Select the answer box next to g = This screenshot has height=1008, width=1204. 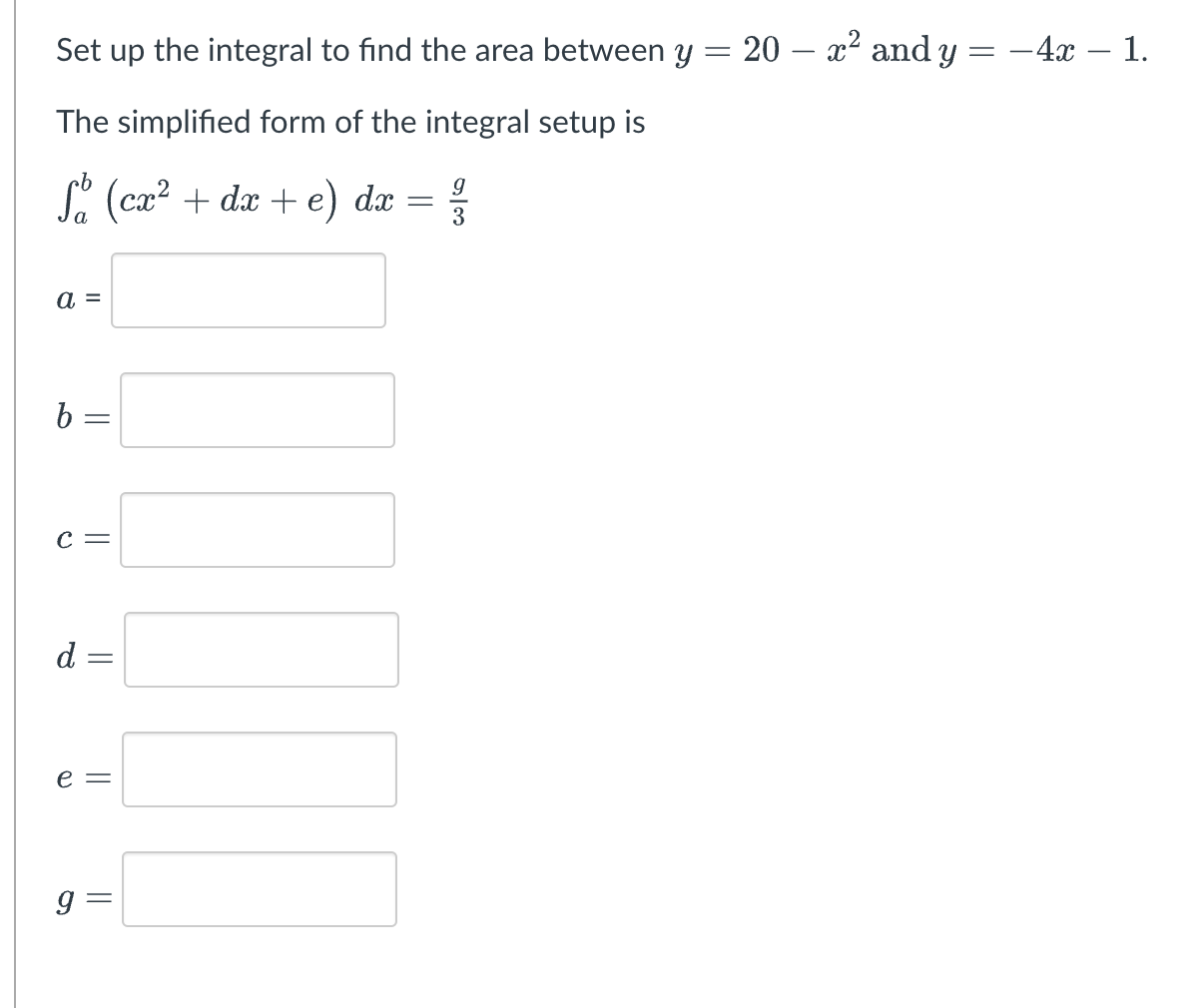point(259,890)
